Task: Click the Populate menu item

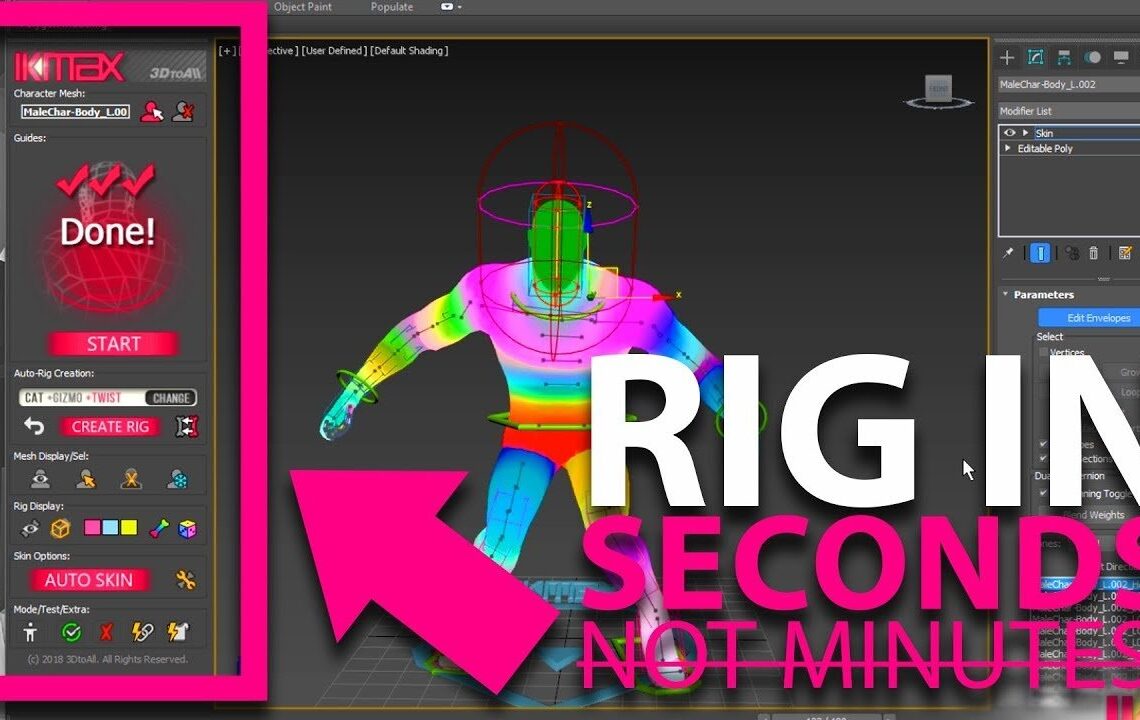Action: pyautogui.click(x=390, y=7)
